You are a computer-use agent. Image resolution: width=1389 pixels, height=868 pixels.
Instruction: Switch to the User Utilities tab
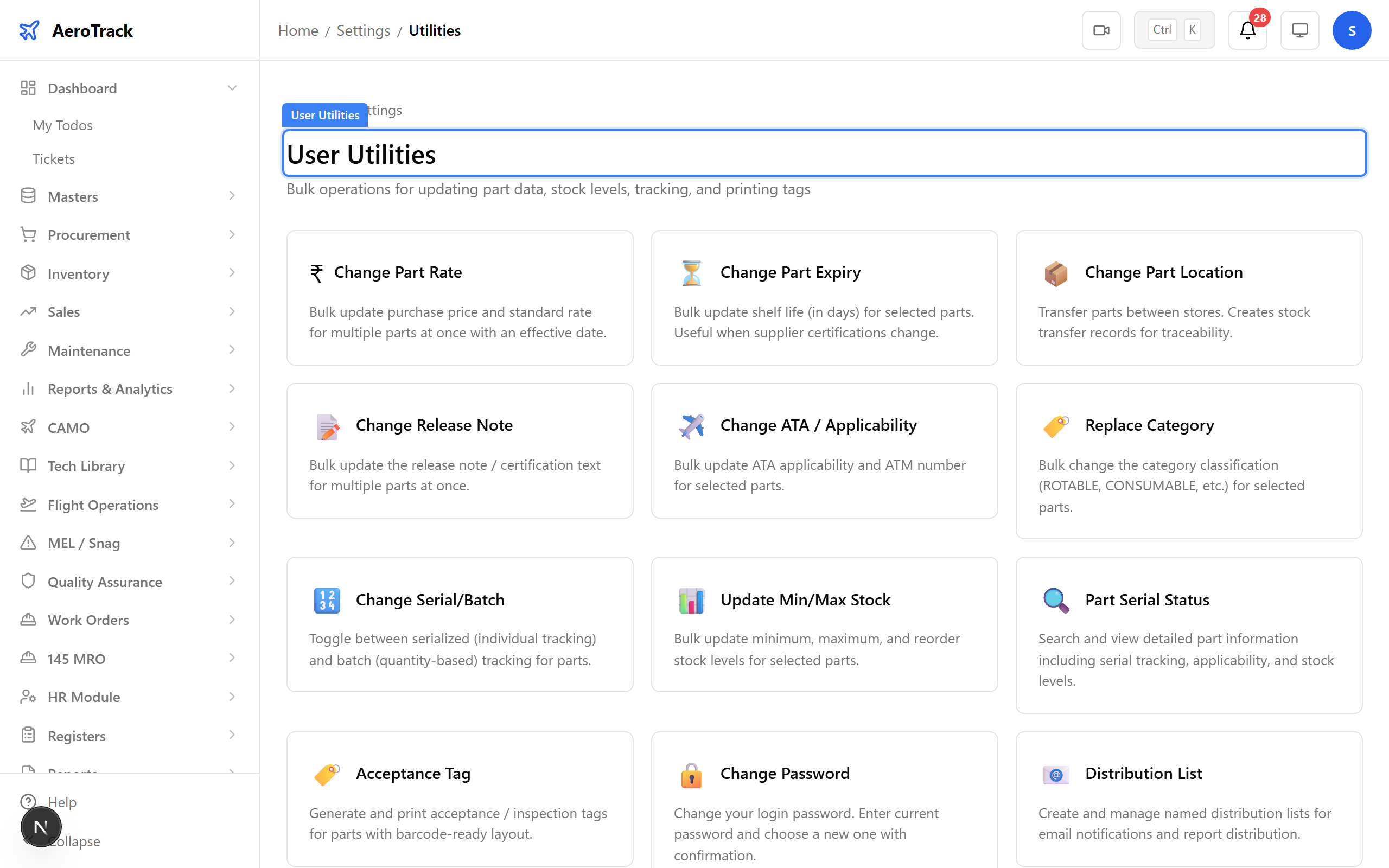click(x=324, y=115)
